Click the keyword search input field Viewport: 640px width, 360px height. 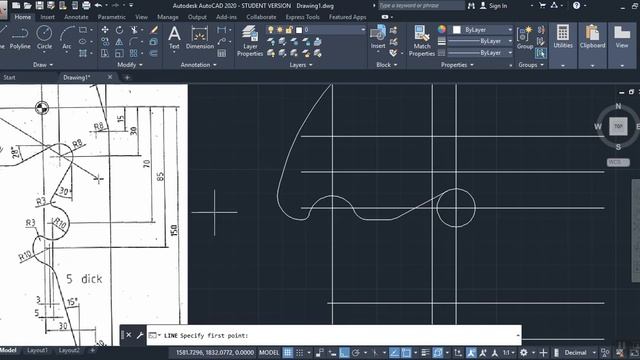[x=421, y=6]
